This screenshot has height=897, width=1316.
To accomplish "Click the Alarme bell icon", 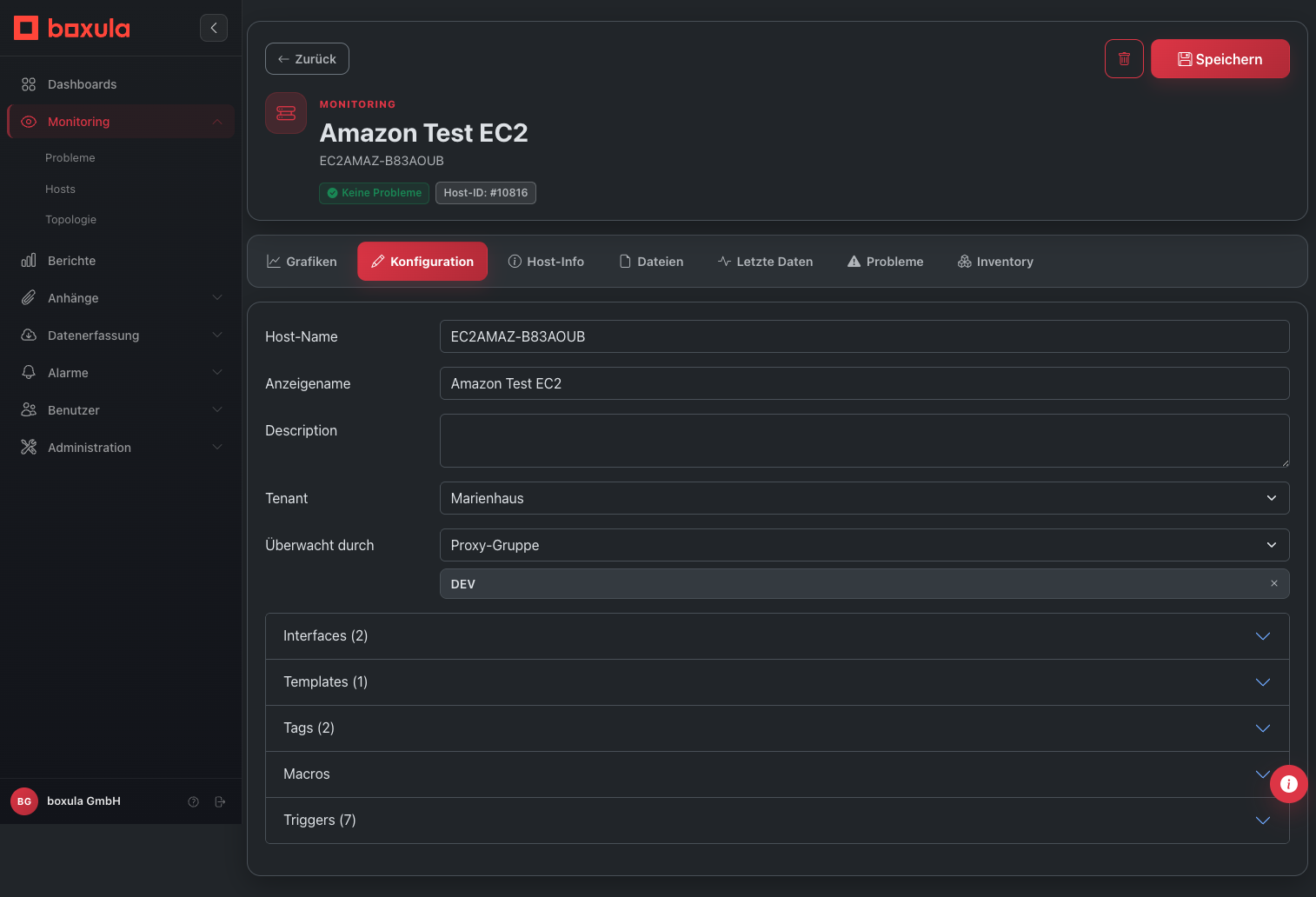I will 29,373.
